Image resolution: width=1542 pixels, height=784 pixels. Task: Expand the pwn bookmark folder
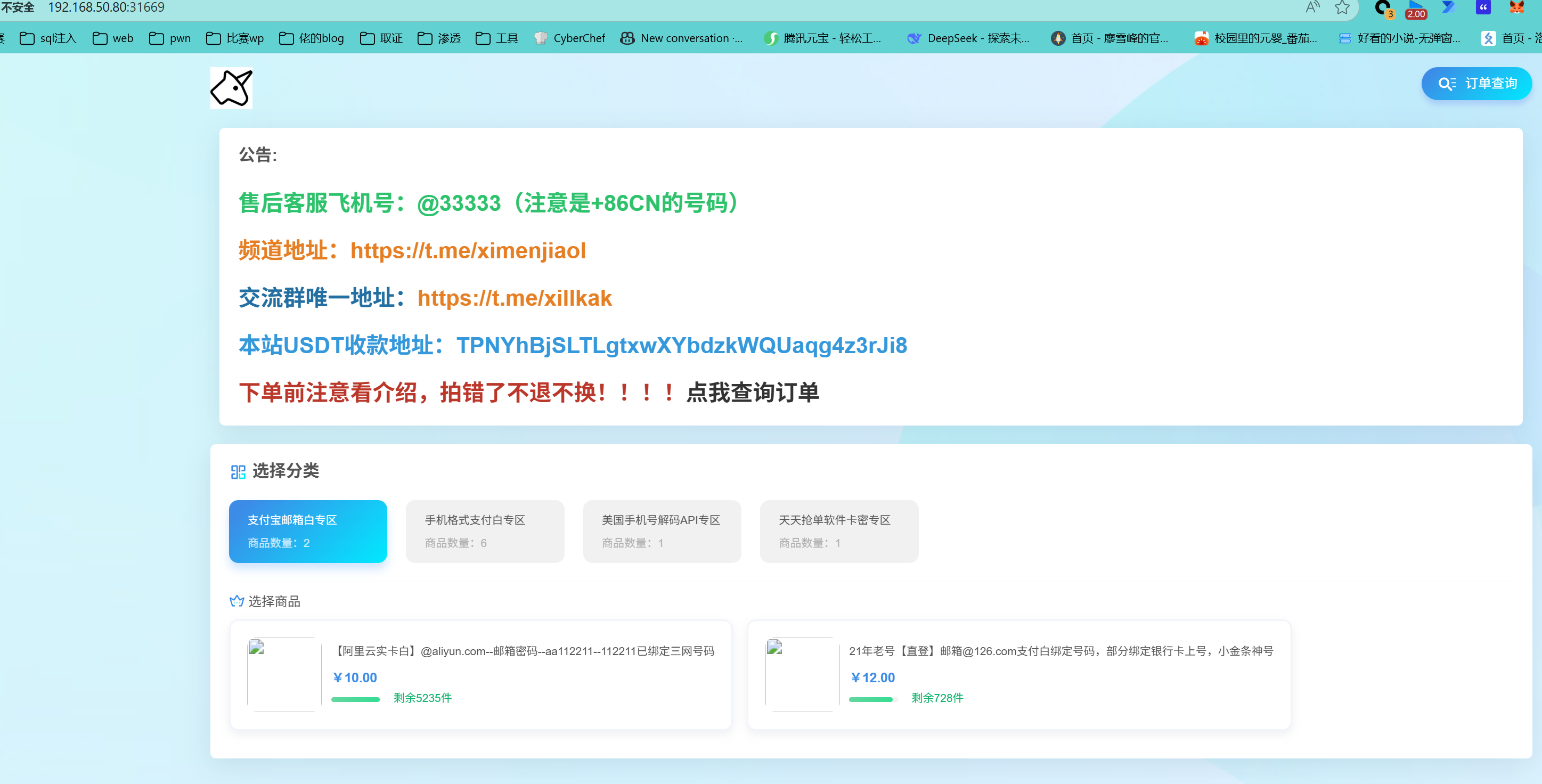coord(170,38)
